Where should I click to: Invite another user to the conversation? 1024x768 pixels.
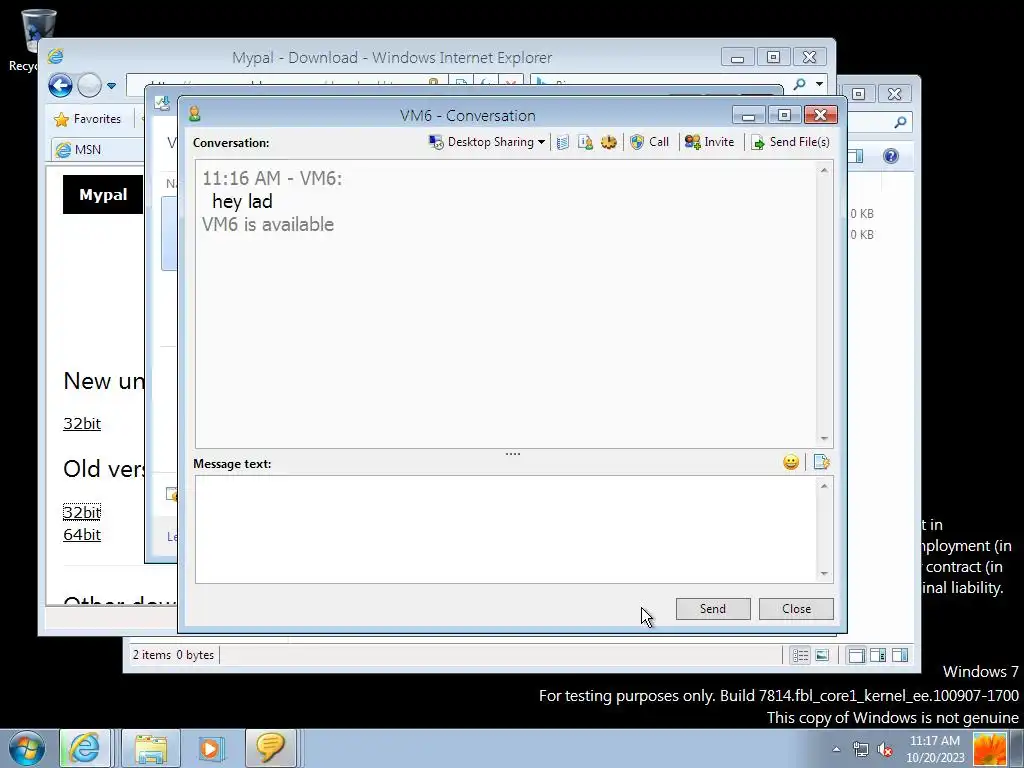(709, 142)
